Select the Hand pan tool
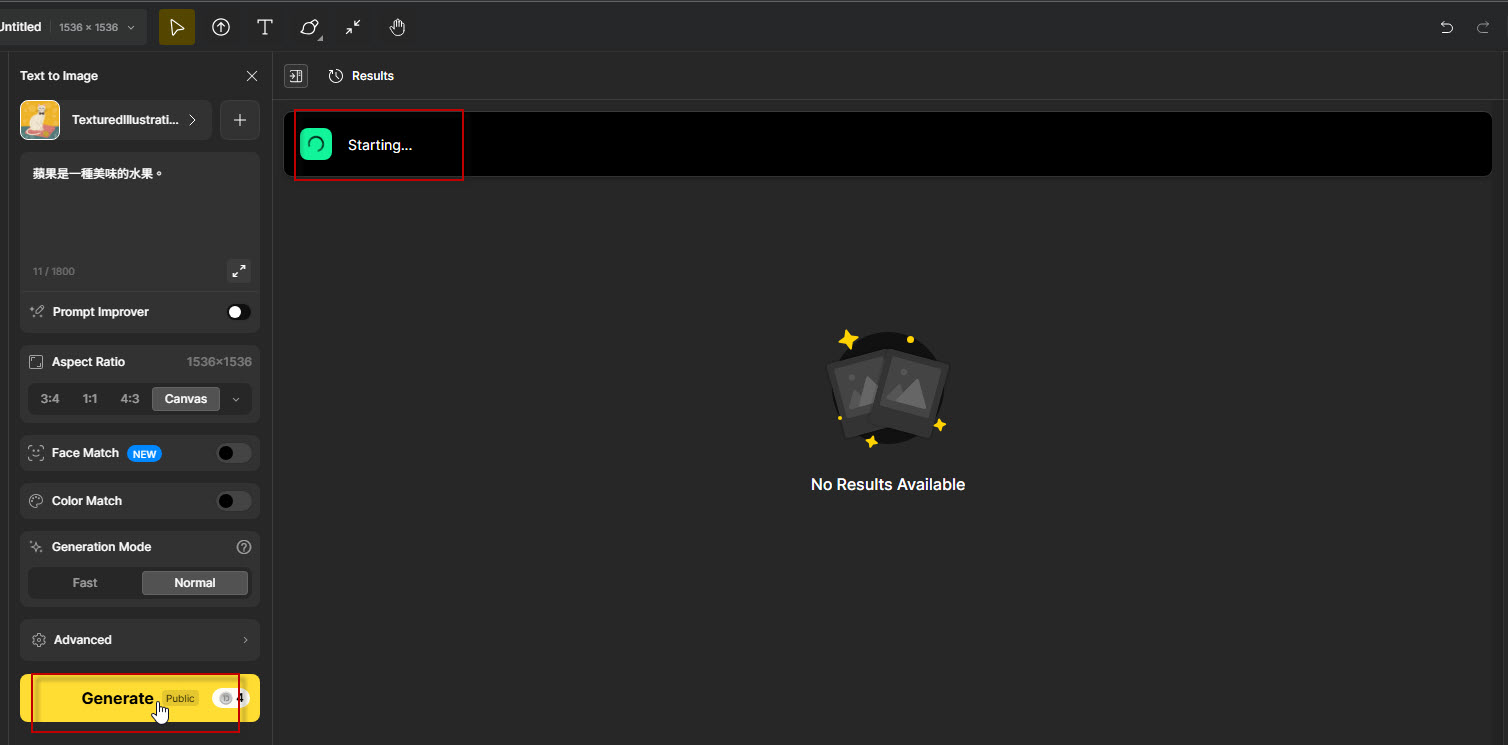Viewport: 1508px width, 745px height. pyautogui.click(x=397, y=27)
